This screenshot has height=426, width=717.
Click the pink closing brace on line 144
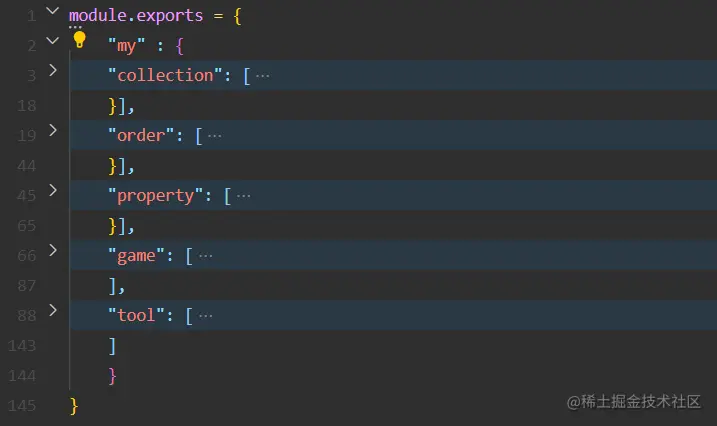(x=112, y=376)
